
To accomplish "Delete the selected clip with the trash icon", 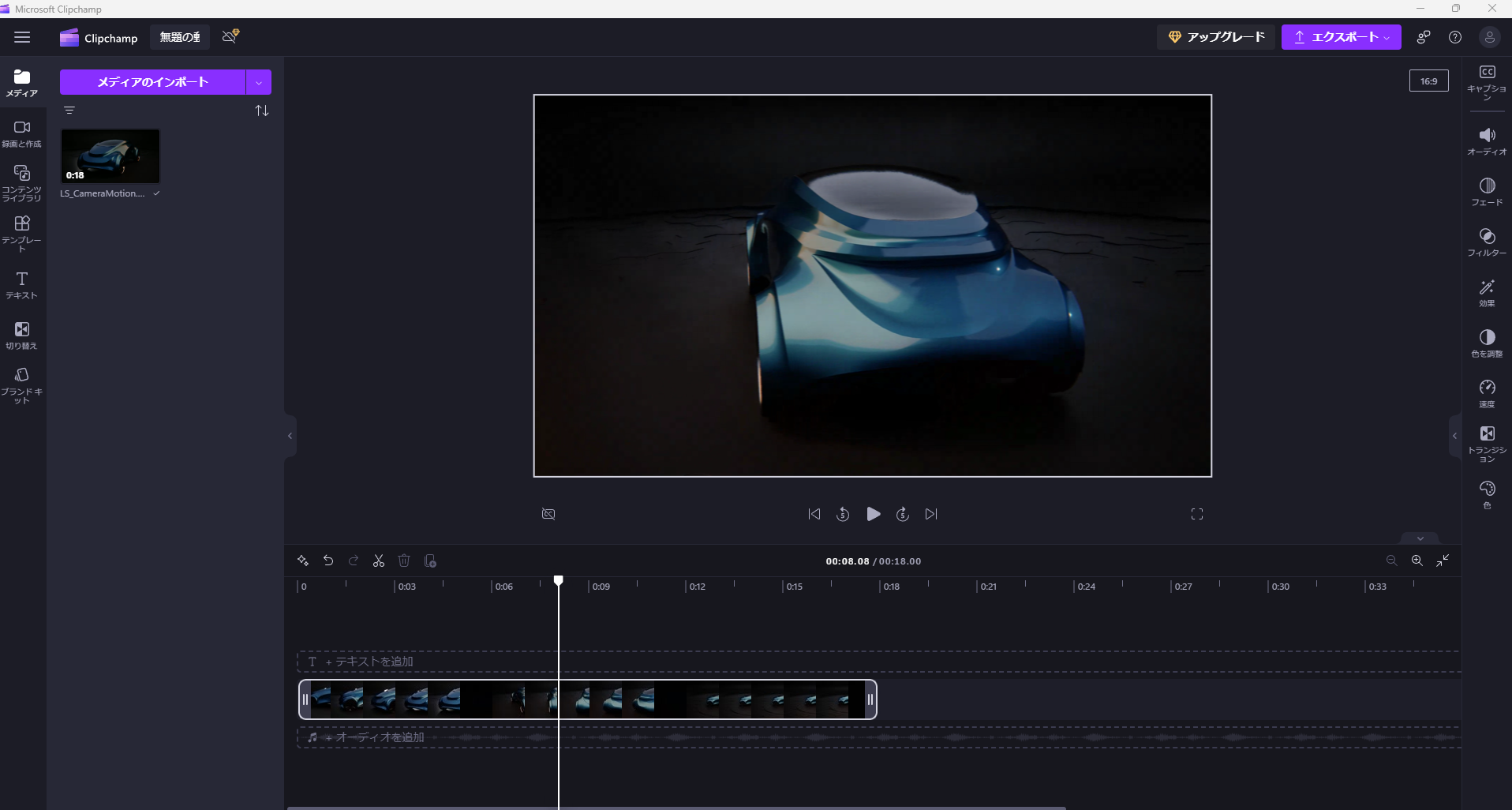I will point(405,561).
